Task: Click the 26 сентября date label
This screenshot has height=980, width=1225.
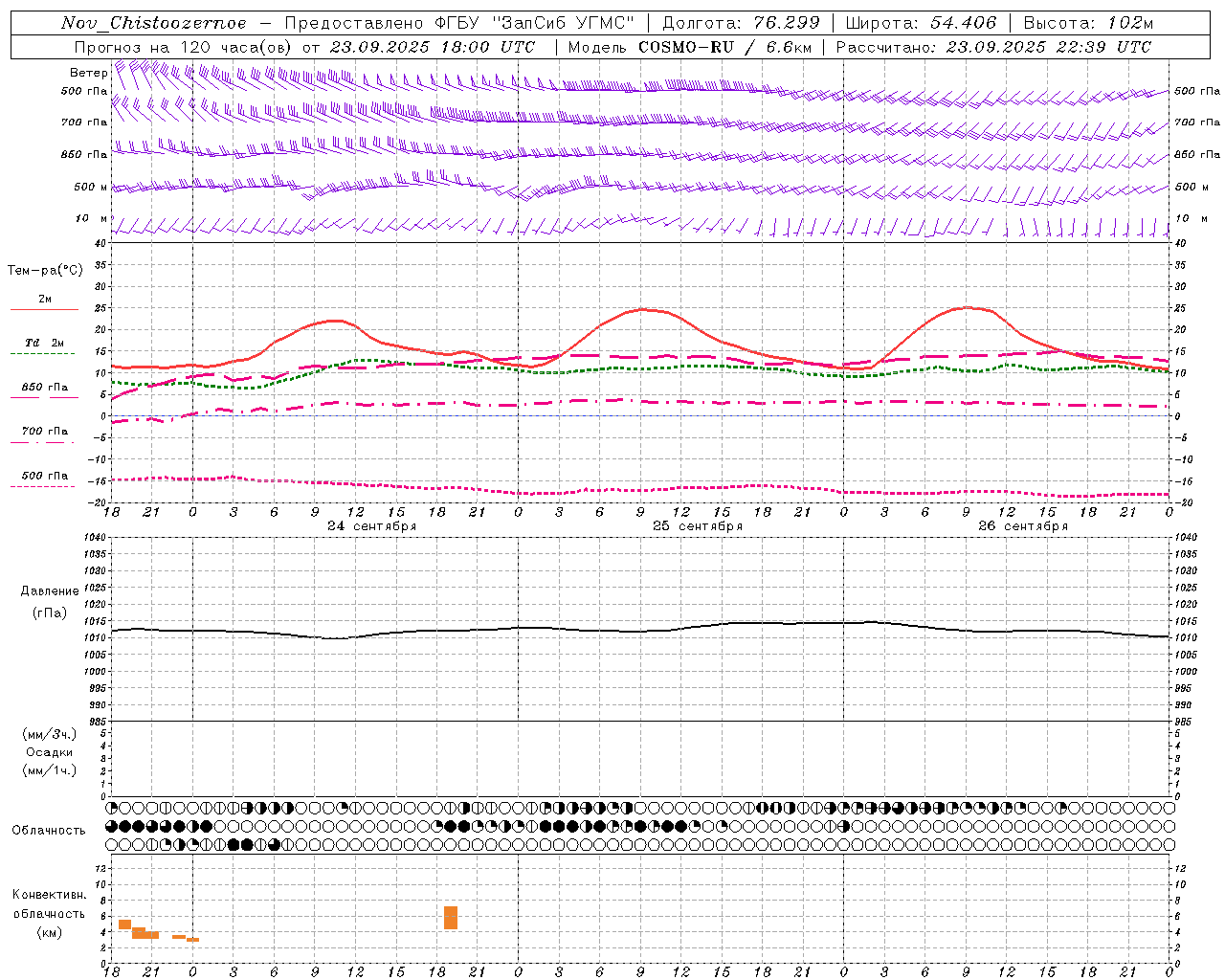Action: pos(1023,526)
